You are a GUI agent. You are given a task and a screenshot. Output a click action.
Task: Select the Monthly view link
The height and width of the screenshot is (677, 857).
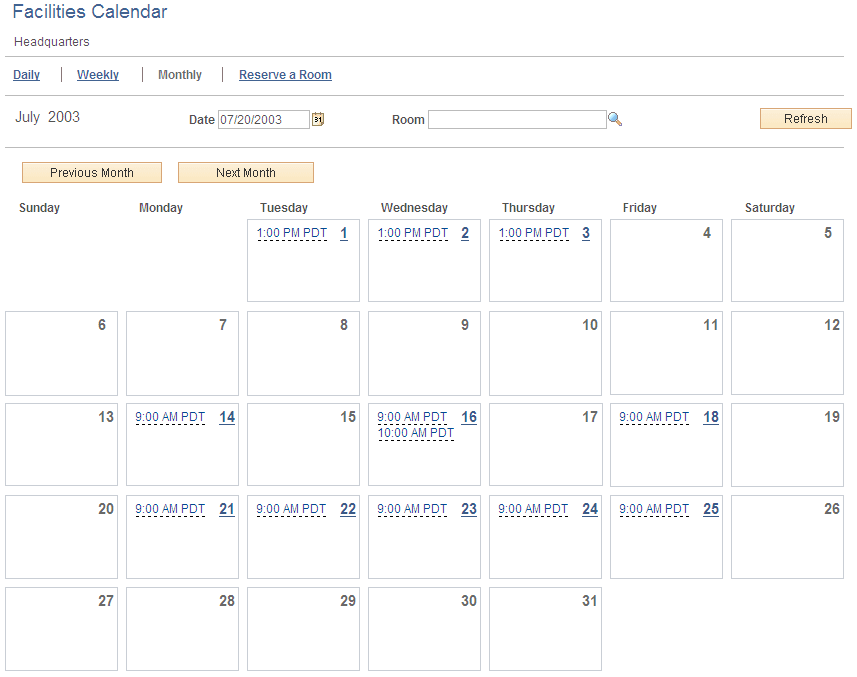179,74
